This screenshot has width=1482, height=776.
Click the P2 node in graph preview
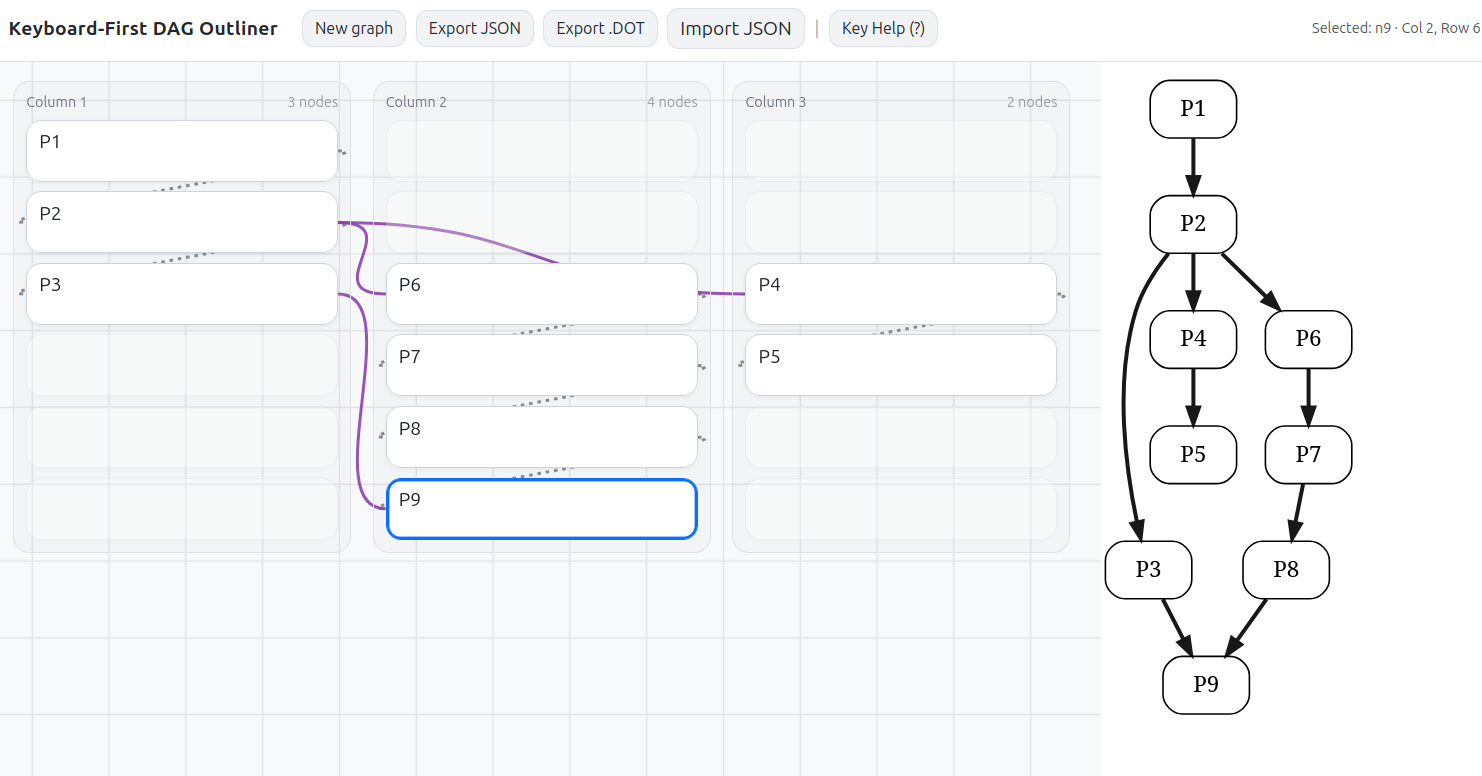(x=1193, y=224)
